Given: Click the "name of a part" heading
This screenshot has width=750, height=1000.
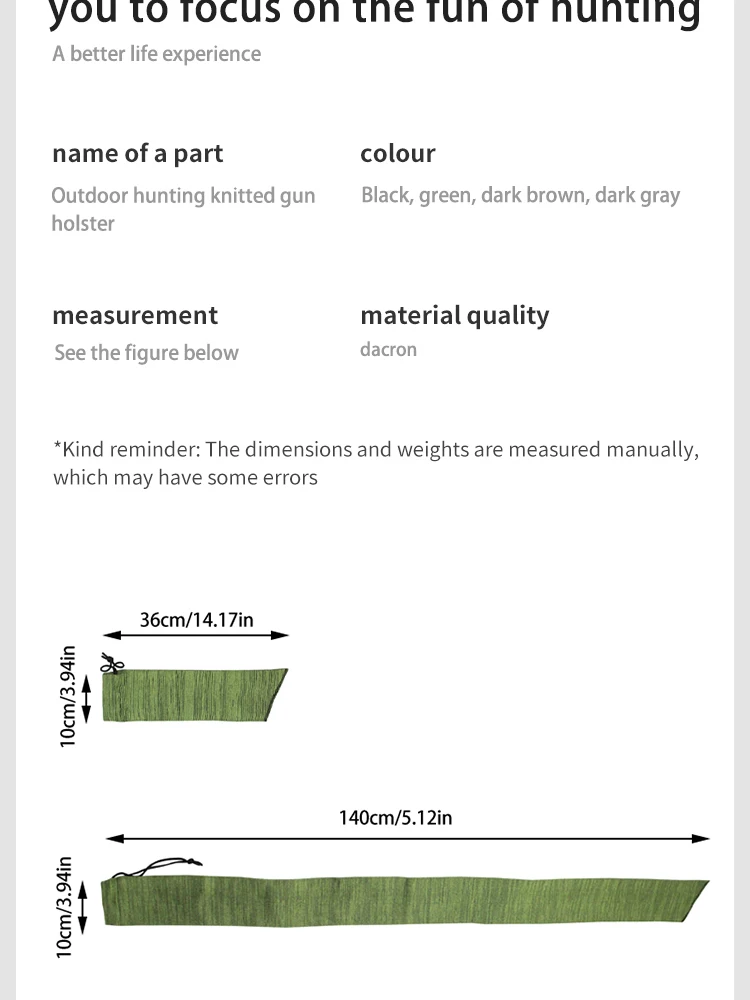Looking at the screenshot, I should pyautogui.click(x=137, y=154).
